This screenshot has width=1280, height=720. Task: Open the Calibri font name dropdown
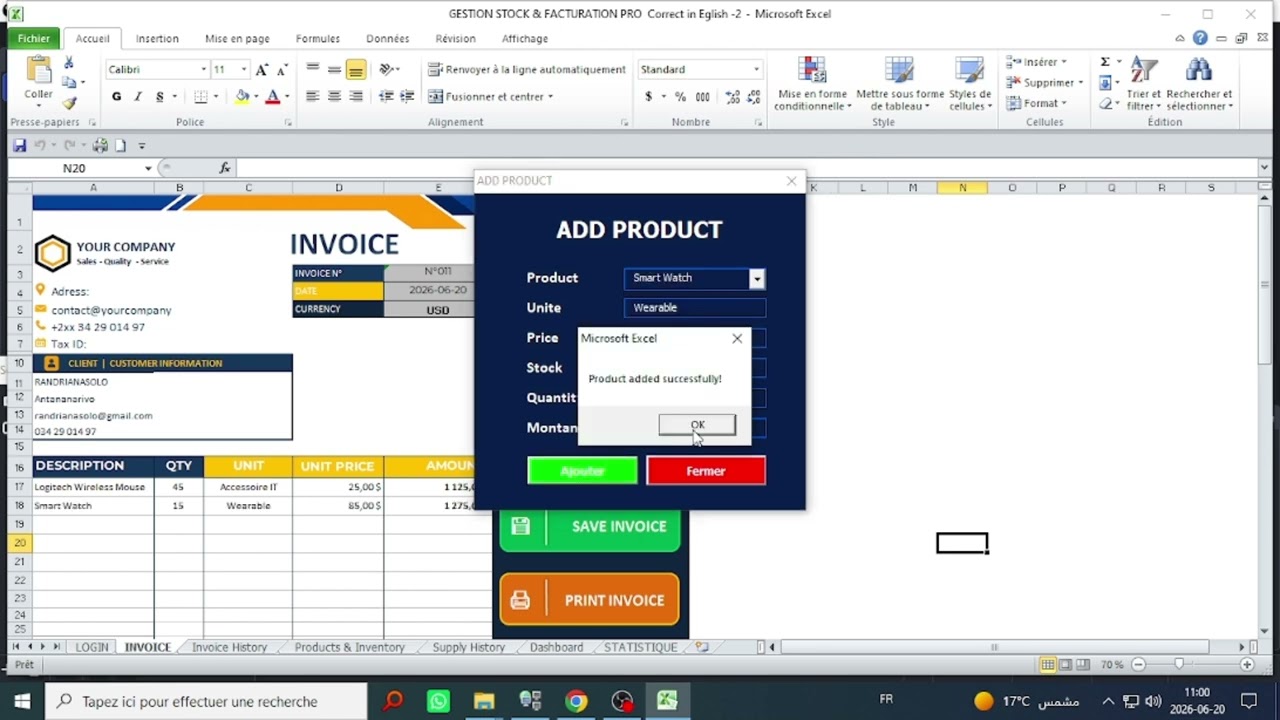[x=203, y=70]
